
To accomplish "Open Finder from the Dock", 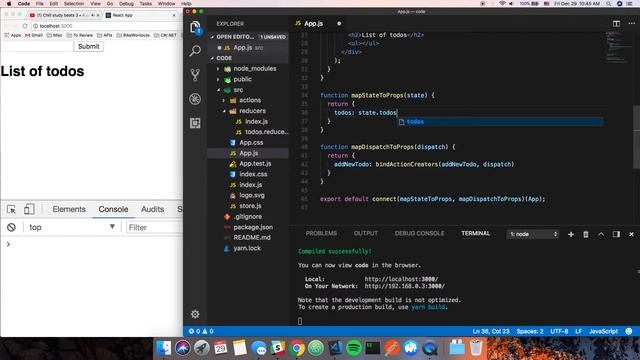I will (164, 348).
